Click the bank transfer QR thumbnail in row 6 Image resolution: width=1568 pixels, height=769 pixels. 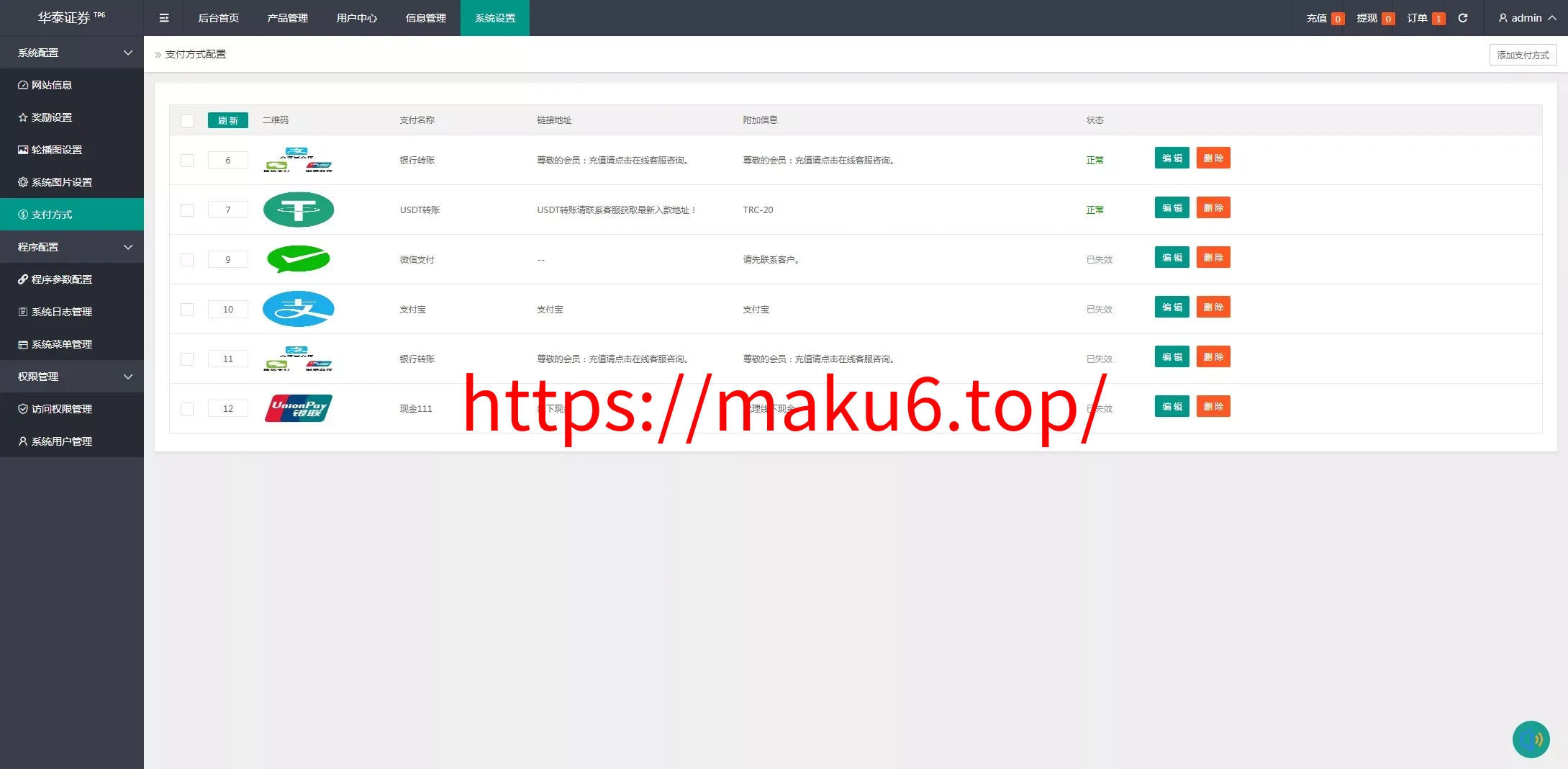(x=298, y=160)
